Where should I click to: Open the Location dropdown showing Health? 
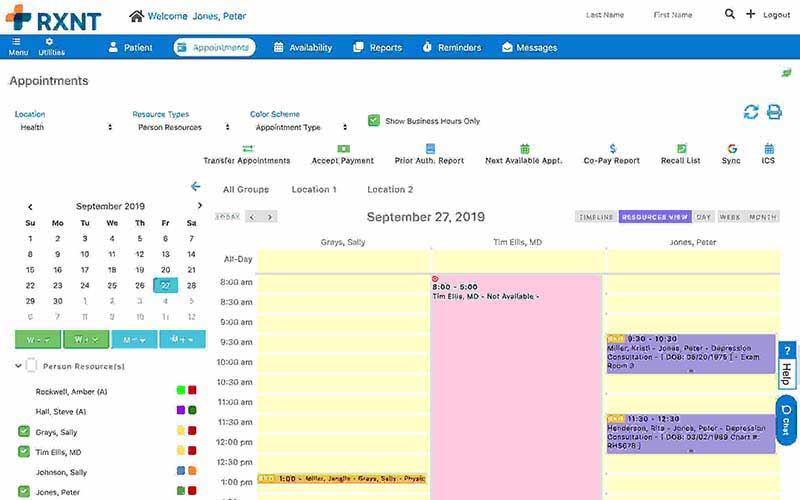pyautogui.click(x=65, y=127)
